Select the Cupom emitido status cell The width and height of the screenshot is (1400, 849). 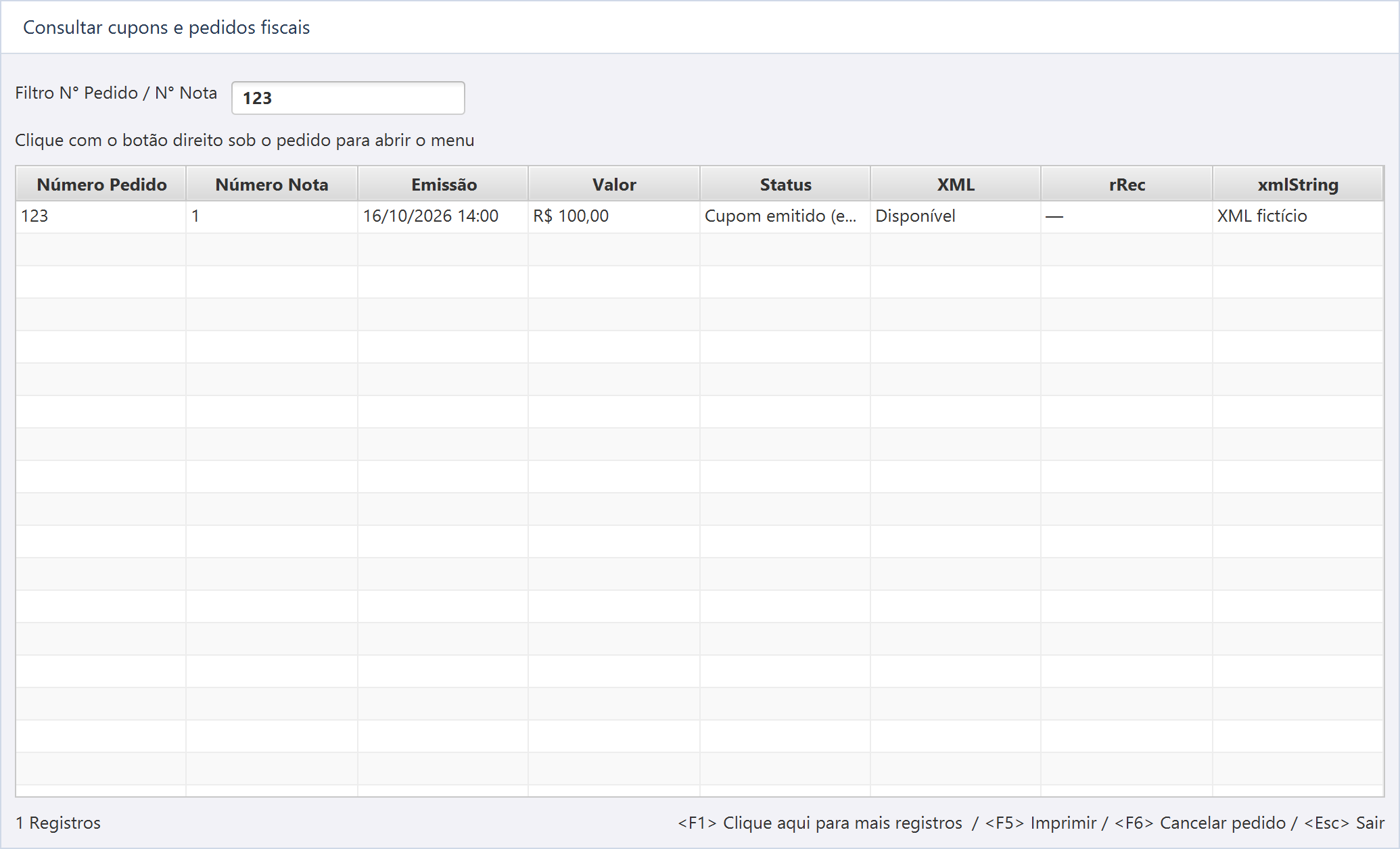click(x=785, y=216)
